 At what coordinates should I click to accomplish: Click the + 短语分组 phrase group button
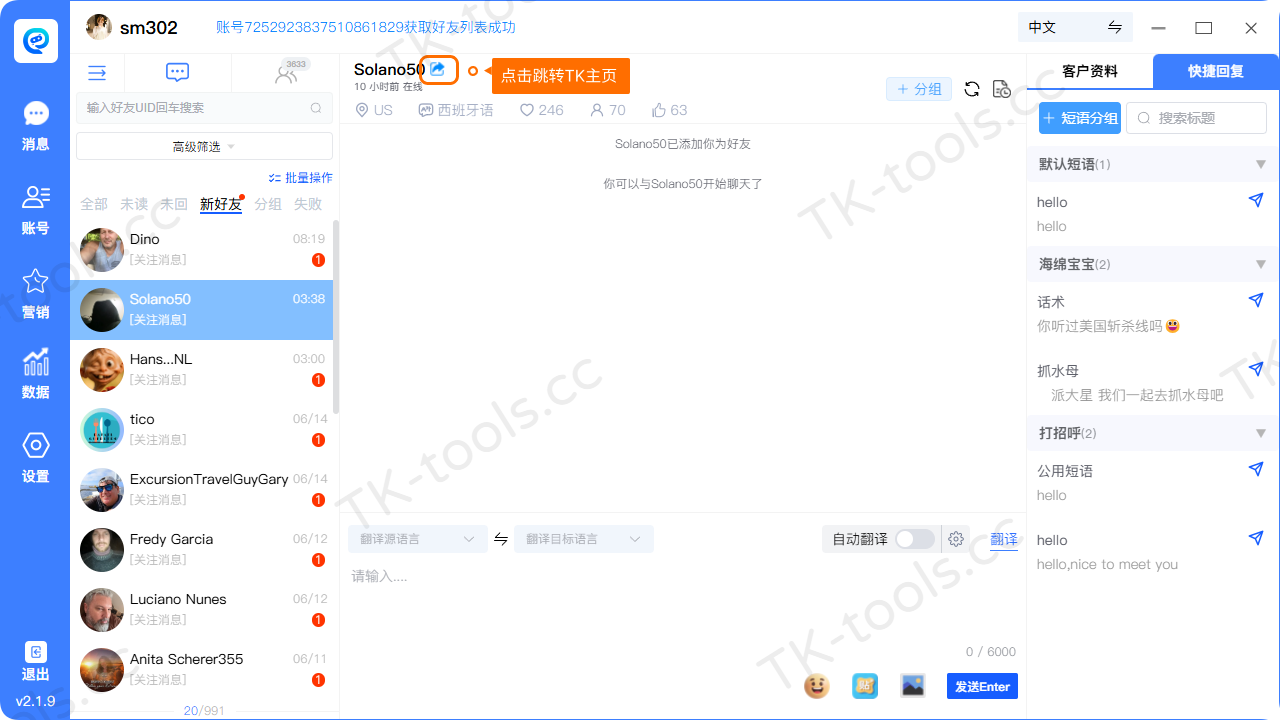(1080, 118)
